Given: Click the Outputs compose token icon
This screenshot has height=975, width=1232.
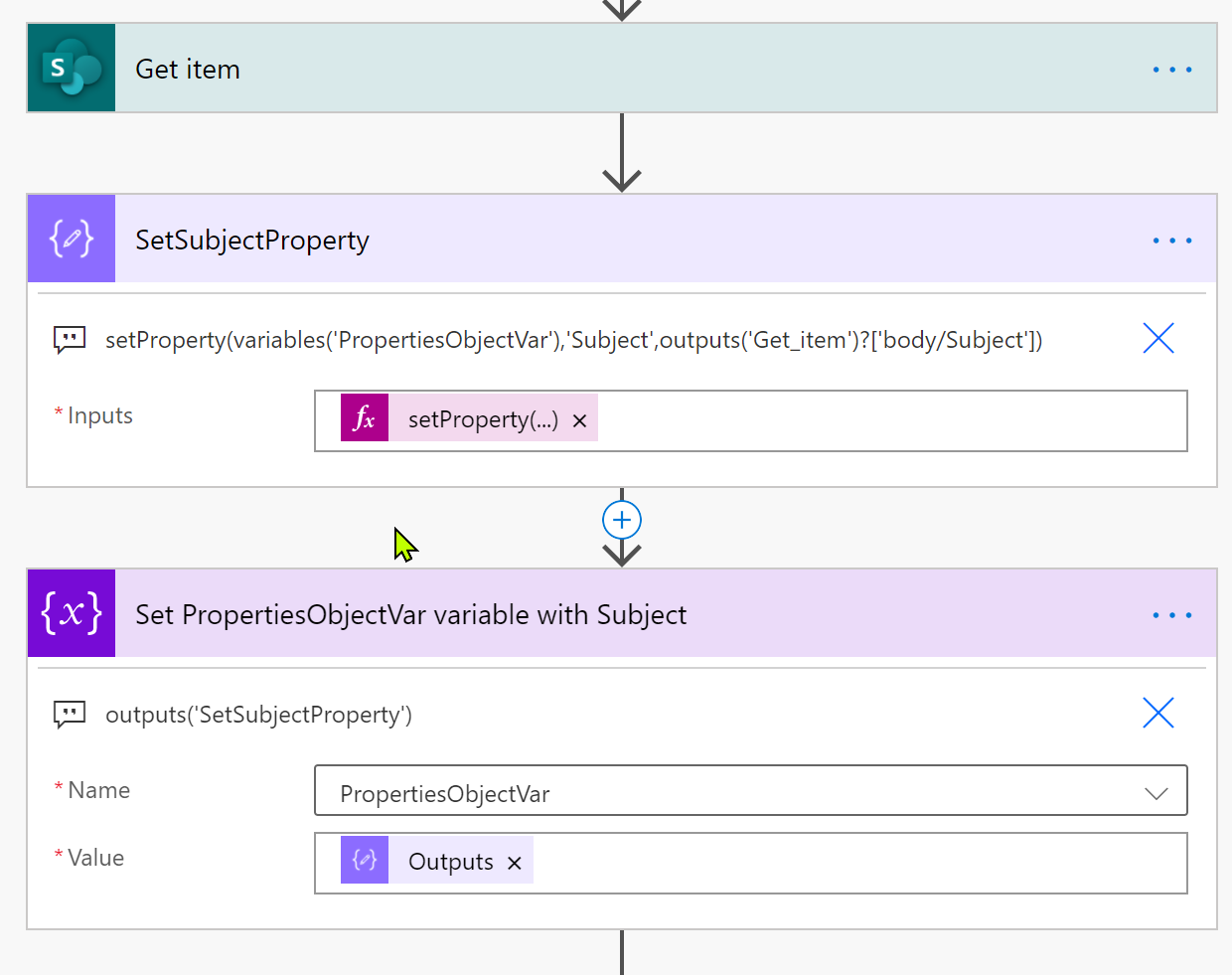Looking at the screenshot, I should [x=365, y=860].
